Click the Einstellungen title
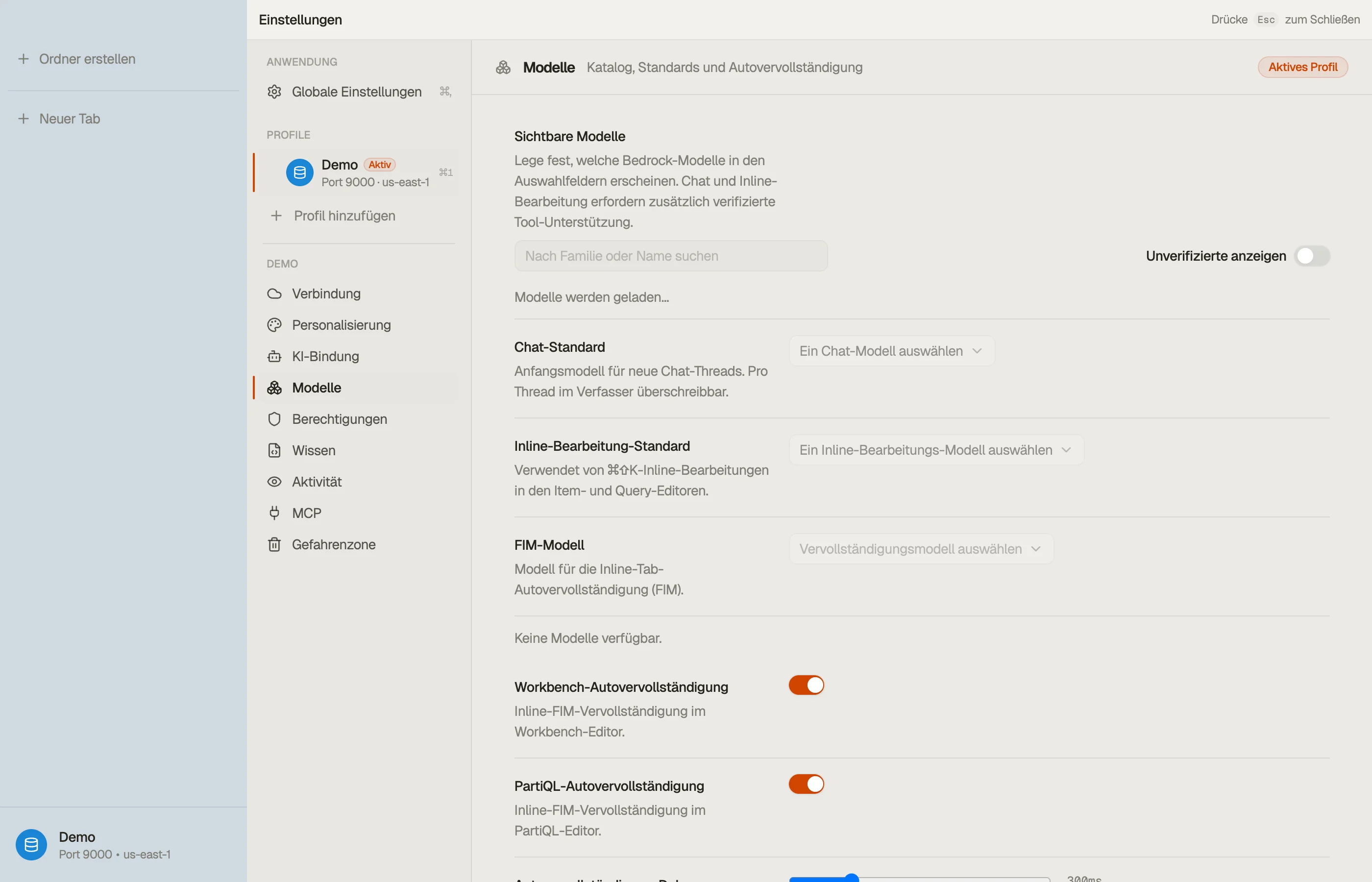This screenshot has width=1372, height=882. (301, 20)
